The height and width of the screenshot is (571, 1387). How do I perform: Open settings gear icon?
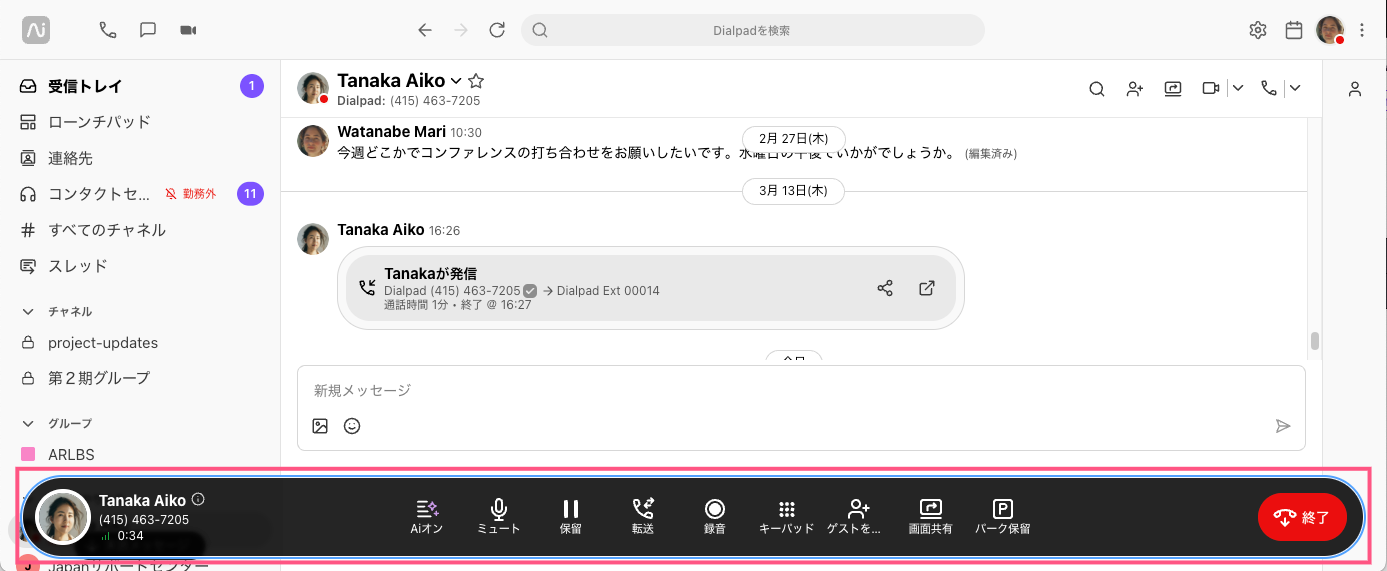tap(1258, 30)
